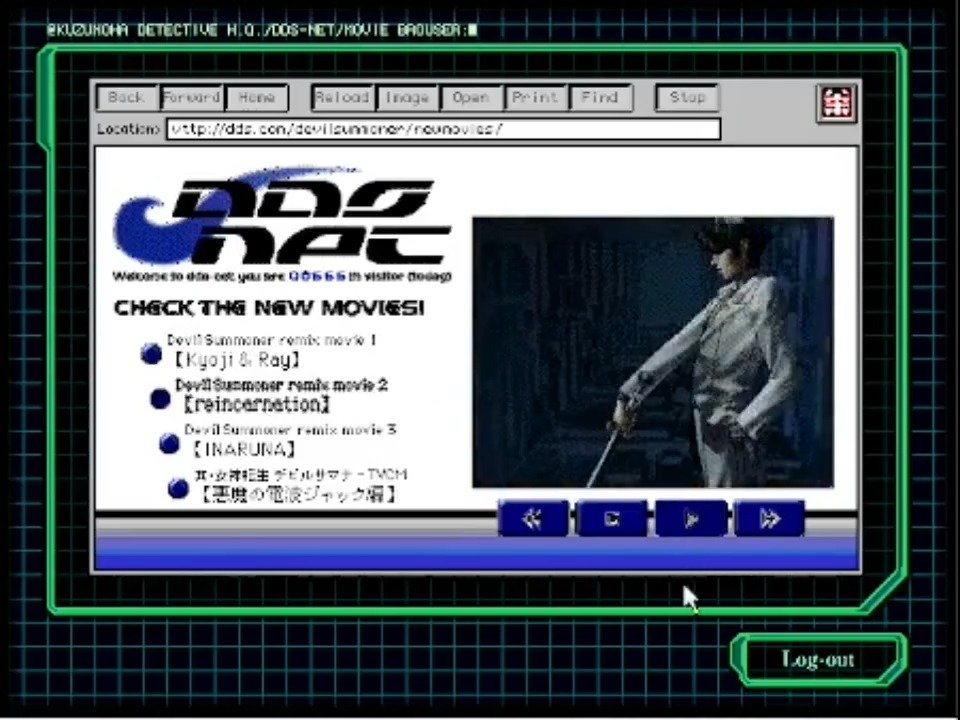Viewport: 960px width, 720px height.
Task: Click the Find toolbar button
Action: pos(600,98)
